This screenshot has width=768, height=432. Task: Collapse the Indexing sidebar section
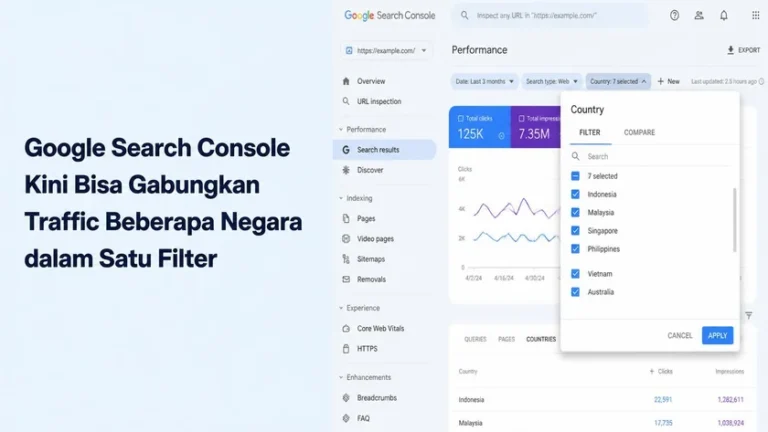(341, 198)
